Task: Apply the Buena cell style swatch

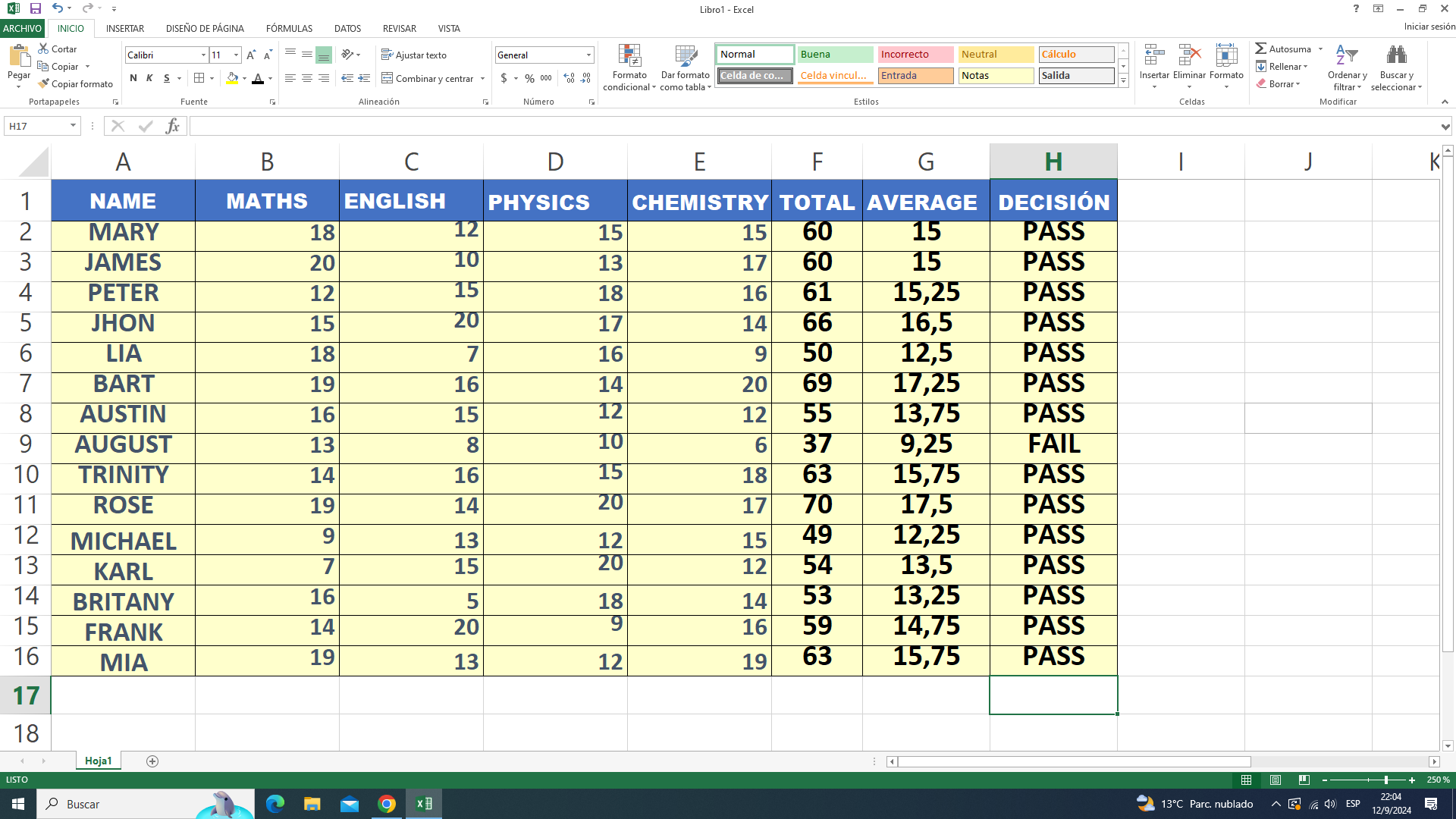Action: pos(835,55)
